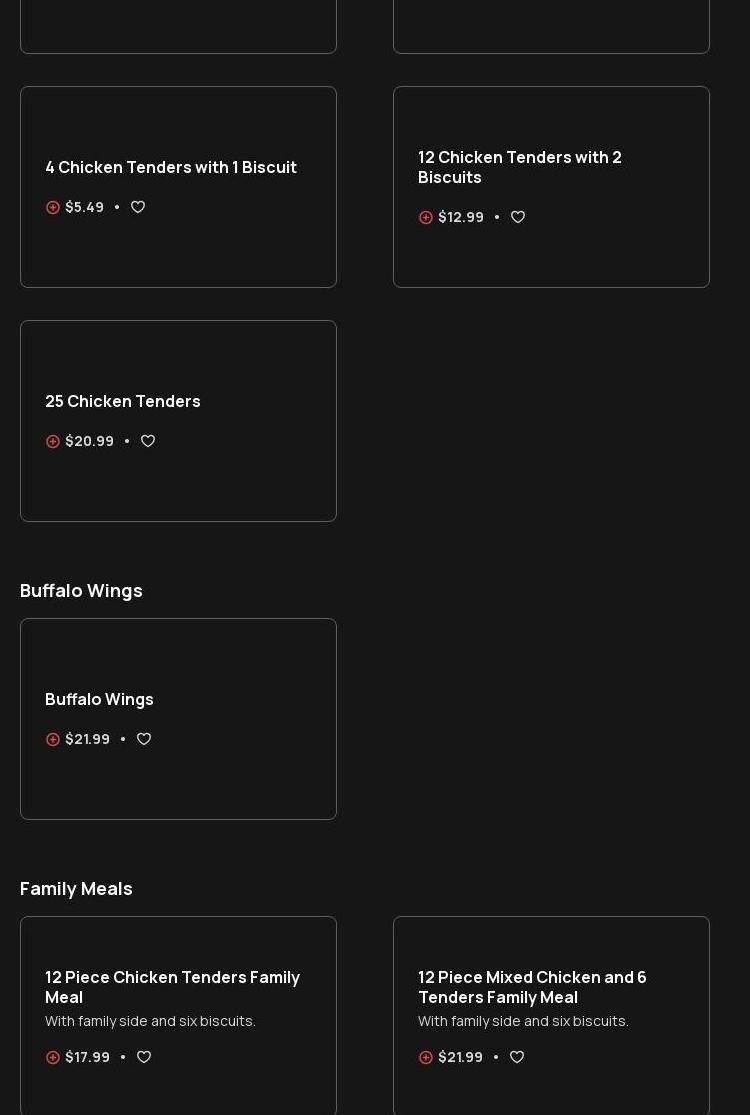The image size is (750, 1115).
Task: Open Buffalo Wings item title
Action: tap(100, 699)
